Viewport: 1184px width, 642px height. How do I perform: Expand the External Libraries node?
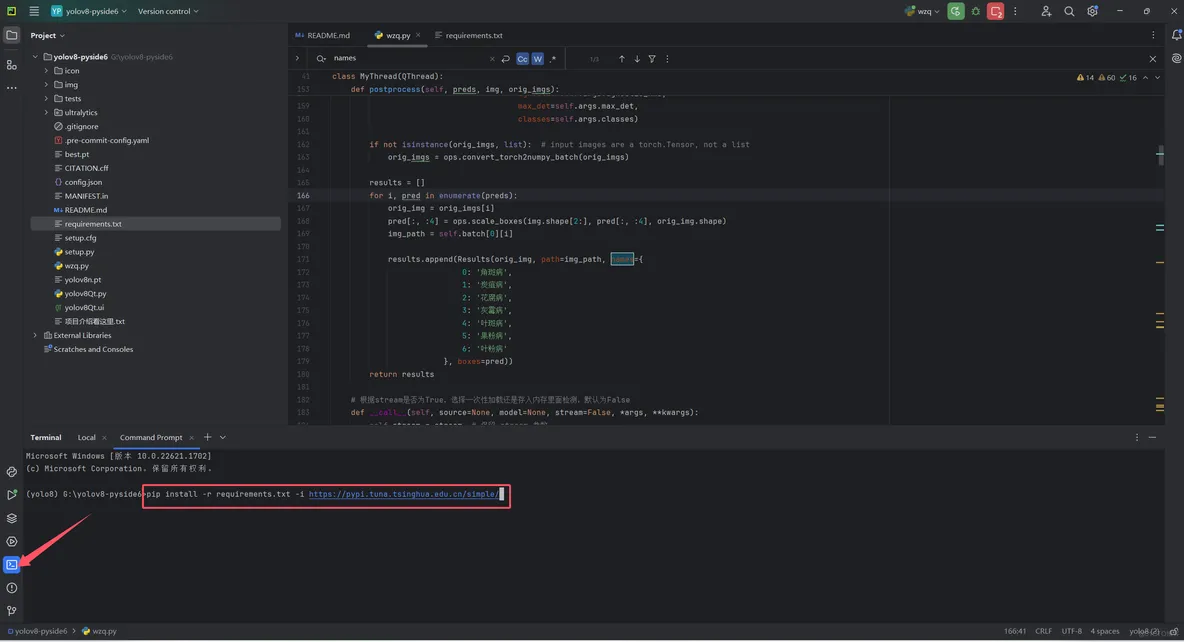35,336
